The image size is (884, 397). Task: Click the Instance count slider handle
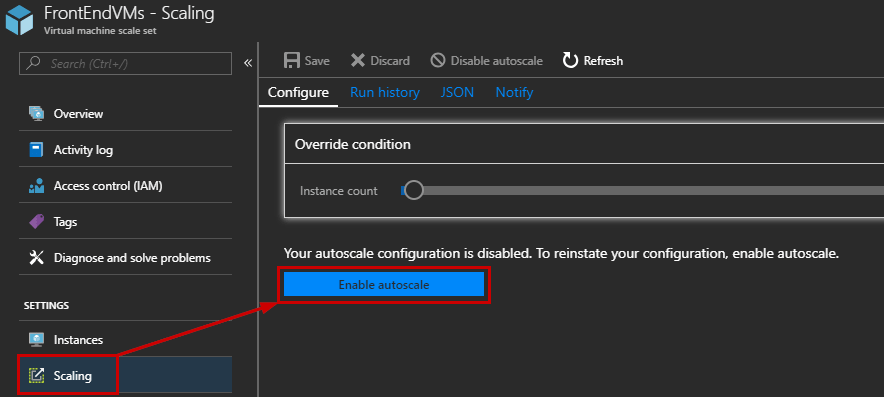tap(414, 191)
